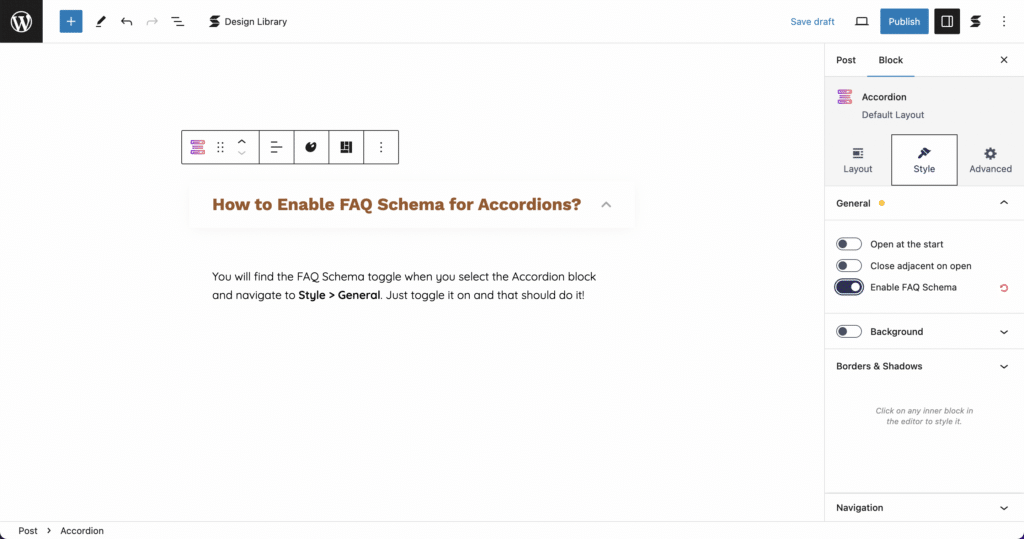Screen dimensions: 1024x539
Task: Expand the Navigation panel
Action: pyautogui.click(x=924, y=508)
